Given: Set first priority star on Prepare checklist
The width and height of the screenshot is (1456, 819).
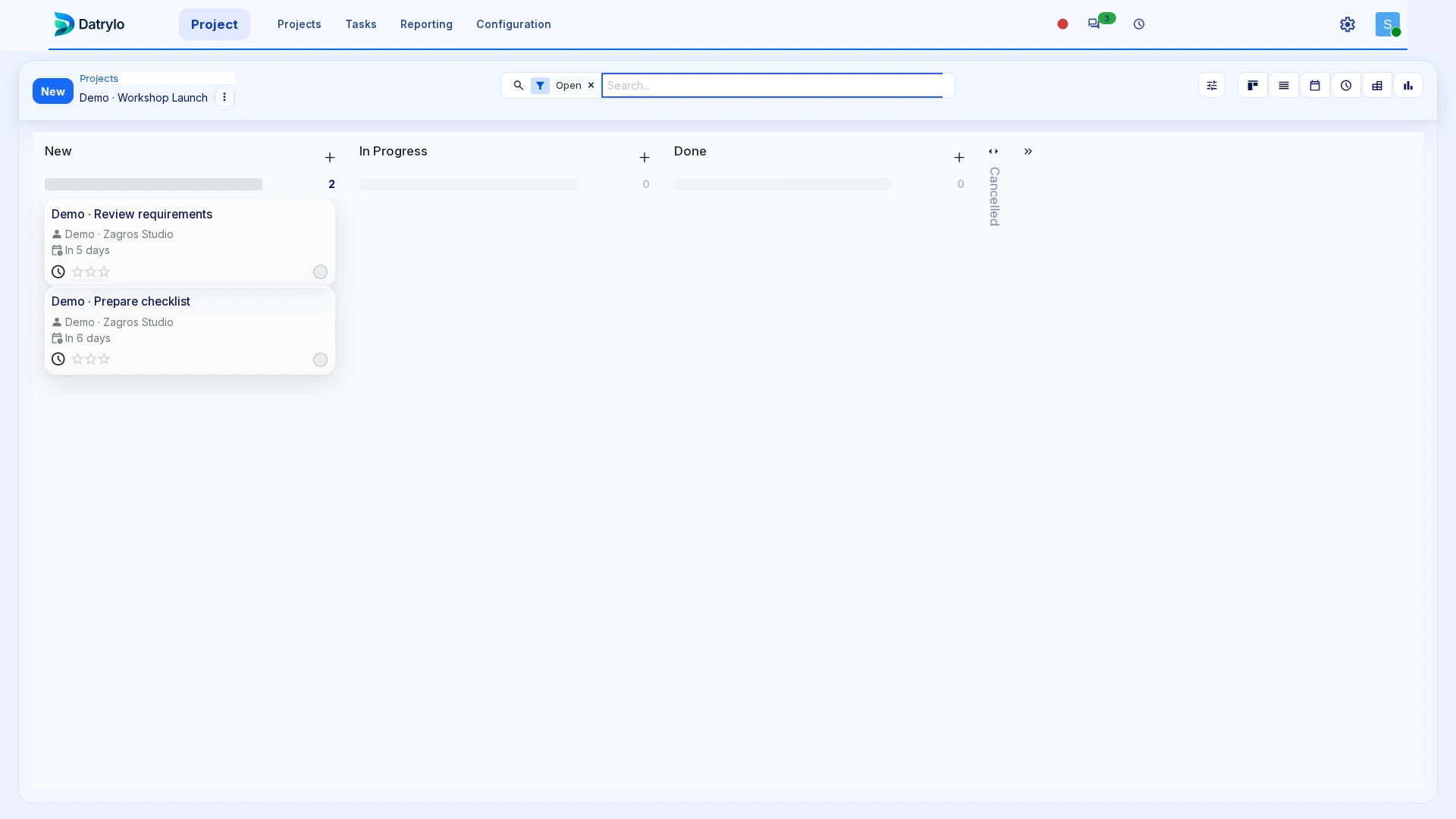Looking at the screenshot, I should (77, 359).
